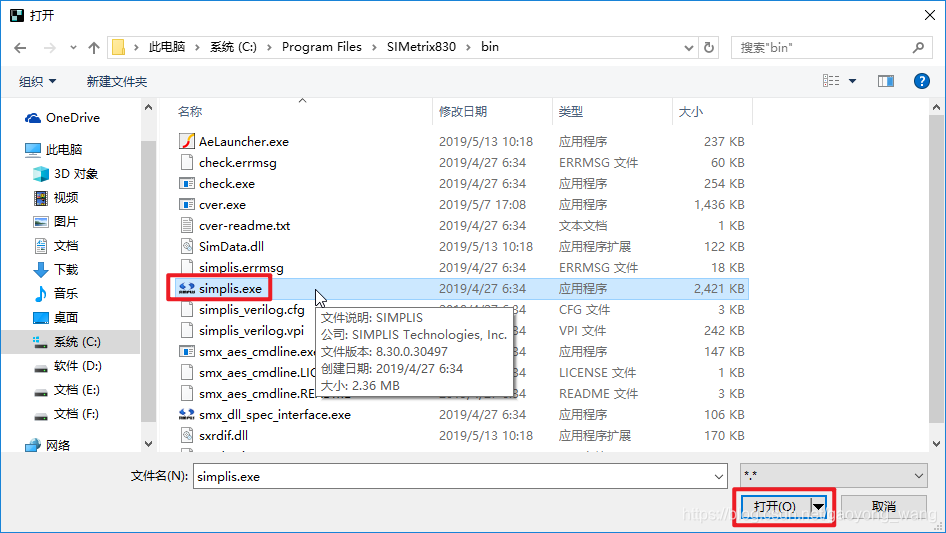Refresh the bin folder view
The height and width of the screenshot is (533, 946).
[x=709, y=47]
